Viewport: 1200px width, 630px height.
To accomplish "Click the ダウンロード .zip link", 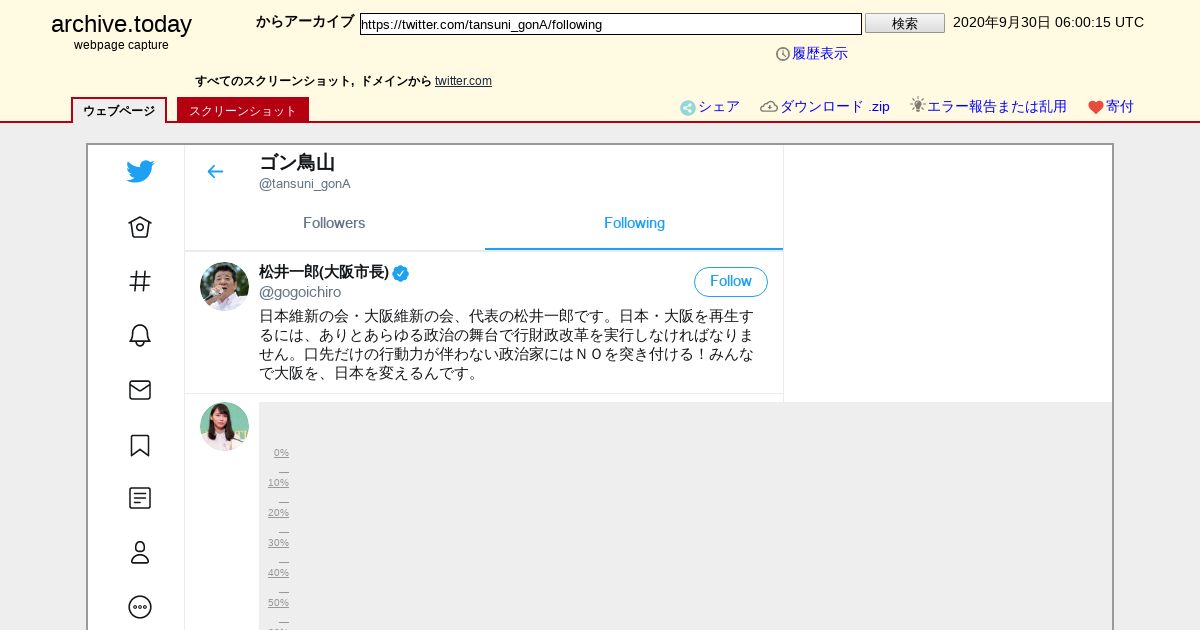I will click(x=834, y=107).
